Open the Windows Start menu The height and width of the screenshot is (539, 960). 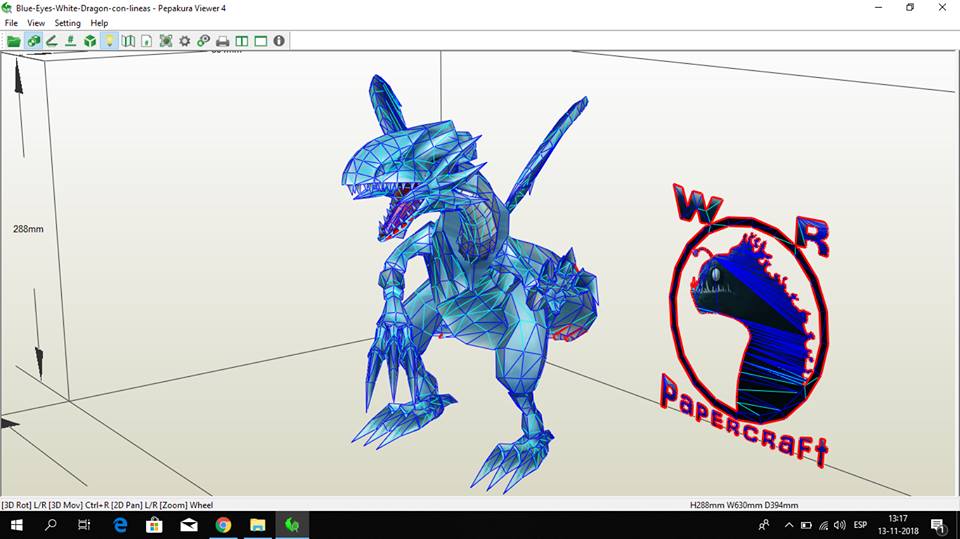coord(17,525)
